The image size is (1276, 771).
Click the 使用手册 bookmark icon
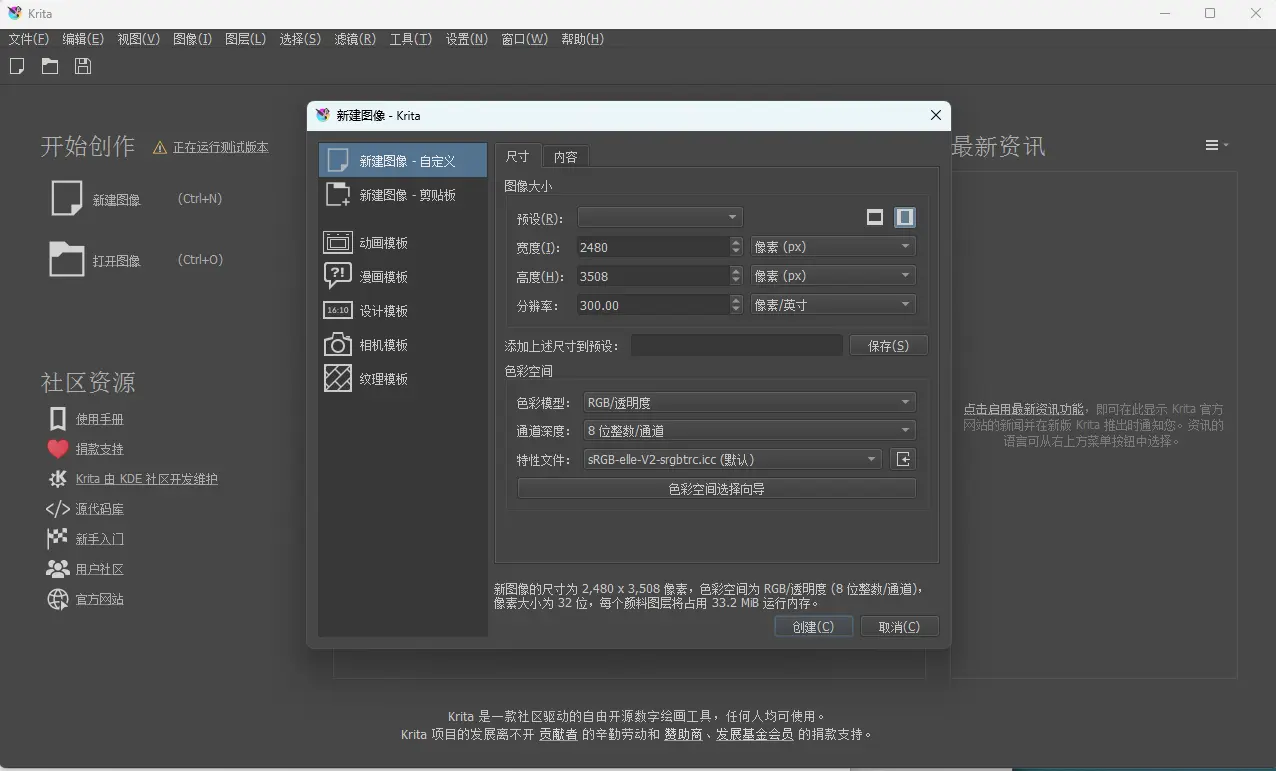click(x=58, y=418)
